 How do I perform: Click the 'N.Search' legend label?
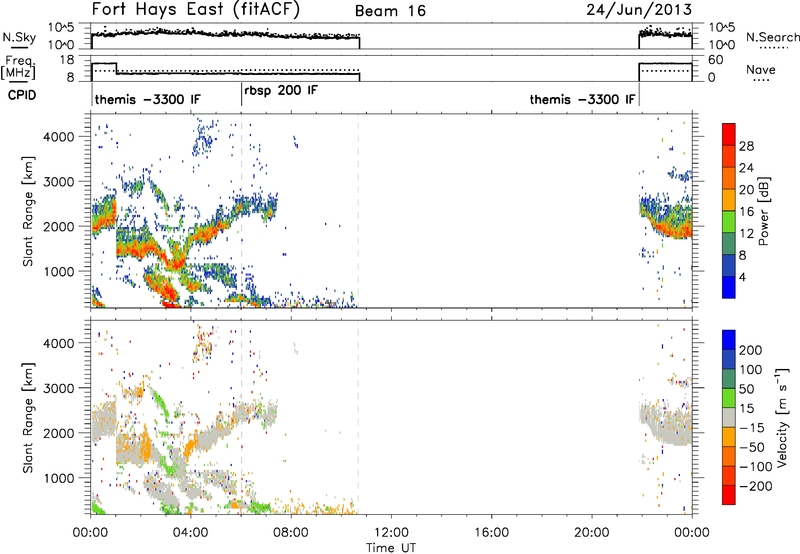(x=773, y=37)
